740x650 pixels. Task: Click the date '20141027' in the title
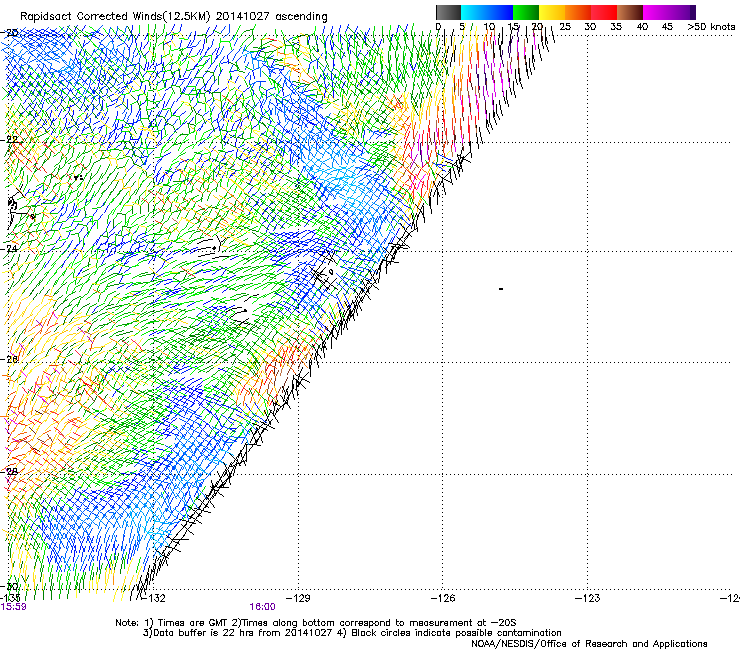(x=243, y=17)
